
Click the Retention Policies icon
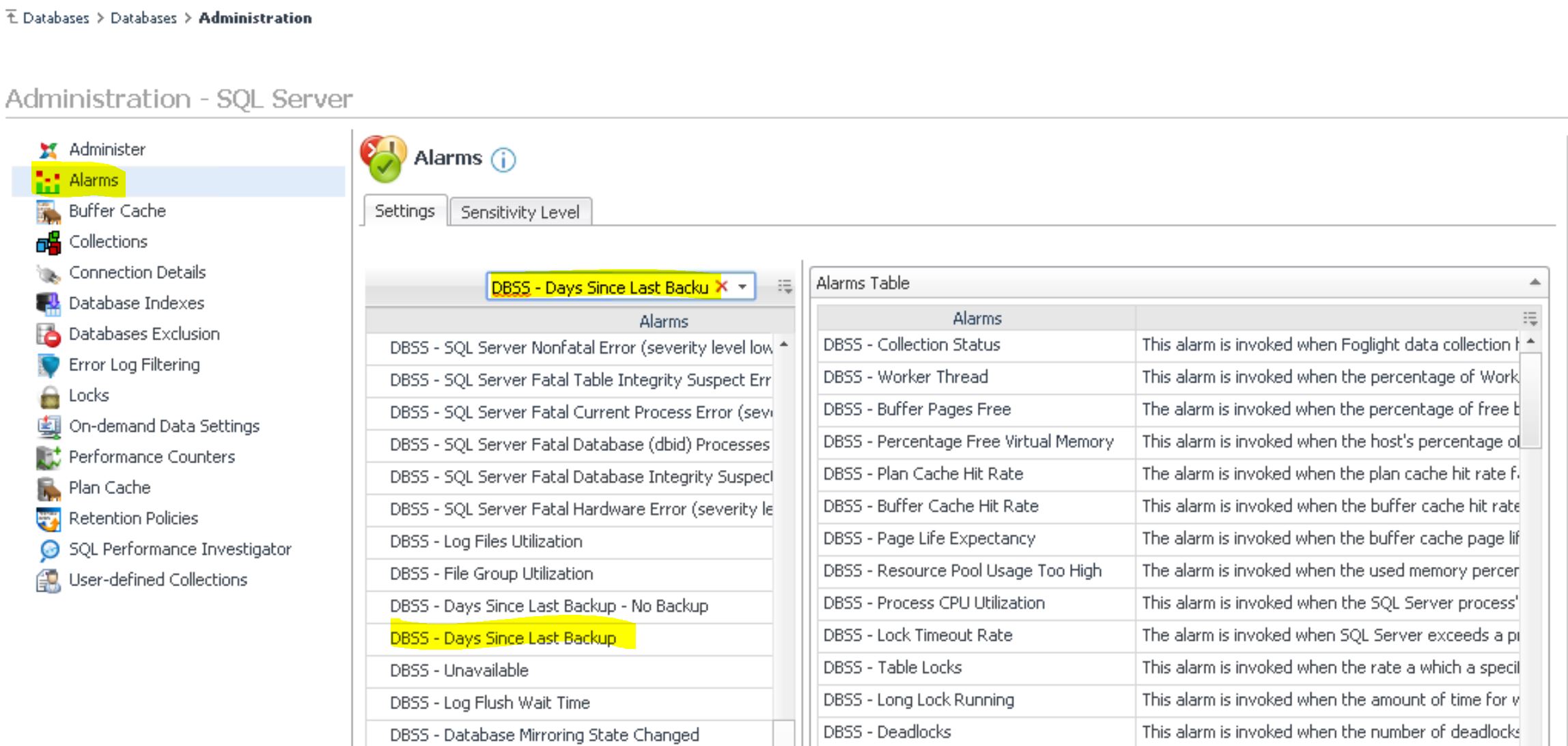tap(48, 519)
